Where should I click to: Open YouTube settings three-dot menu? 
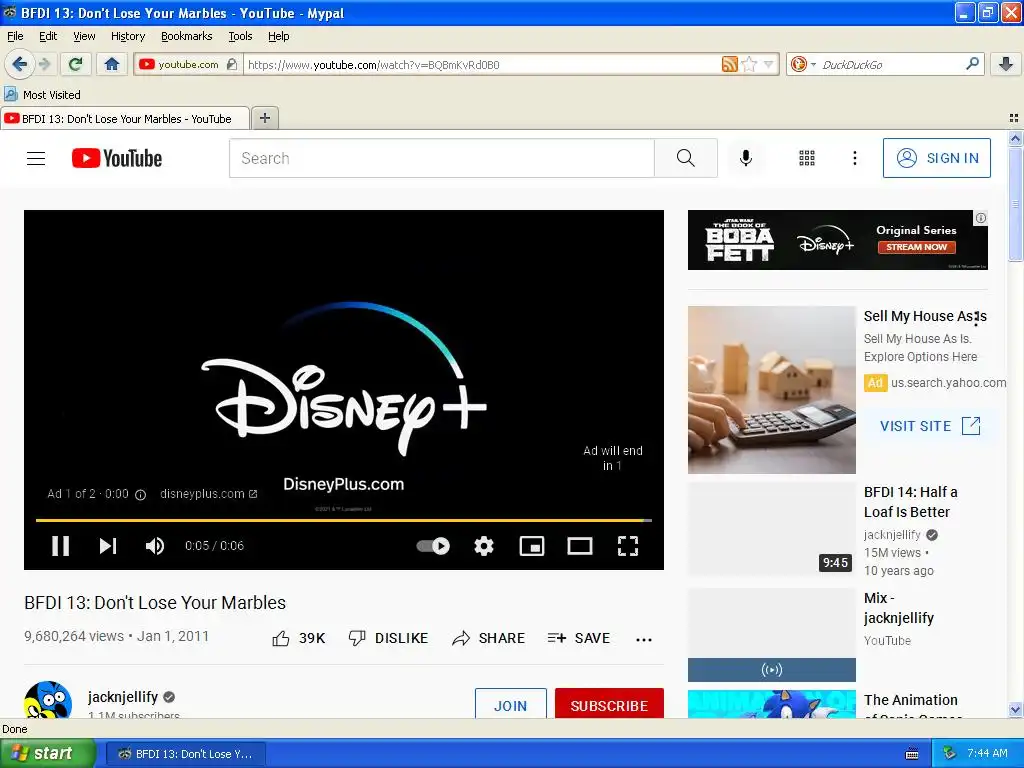click(854, 158)
